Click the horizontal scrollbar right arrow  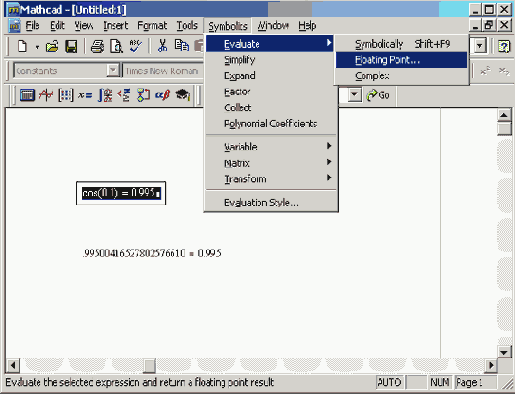pos(491,365)
